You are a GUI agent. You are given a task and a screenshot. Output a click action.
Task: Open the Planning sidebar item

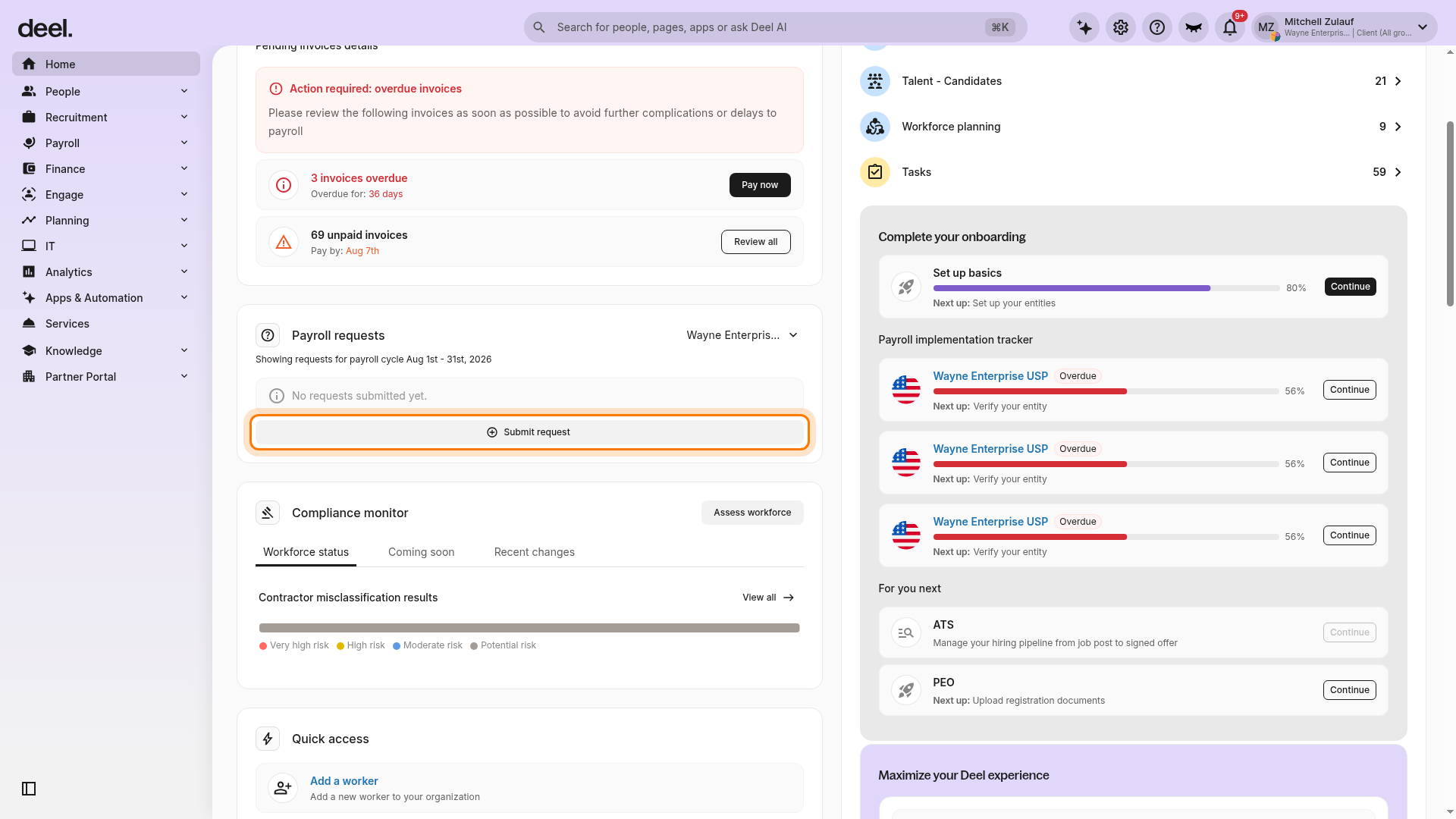(106, 220)
